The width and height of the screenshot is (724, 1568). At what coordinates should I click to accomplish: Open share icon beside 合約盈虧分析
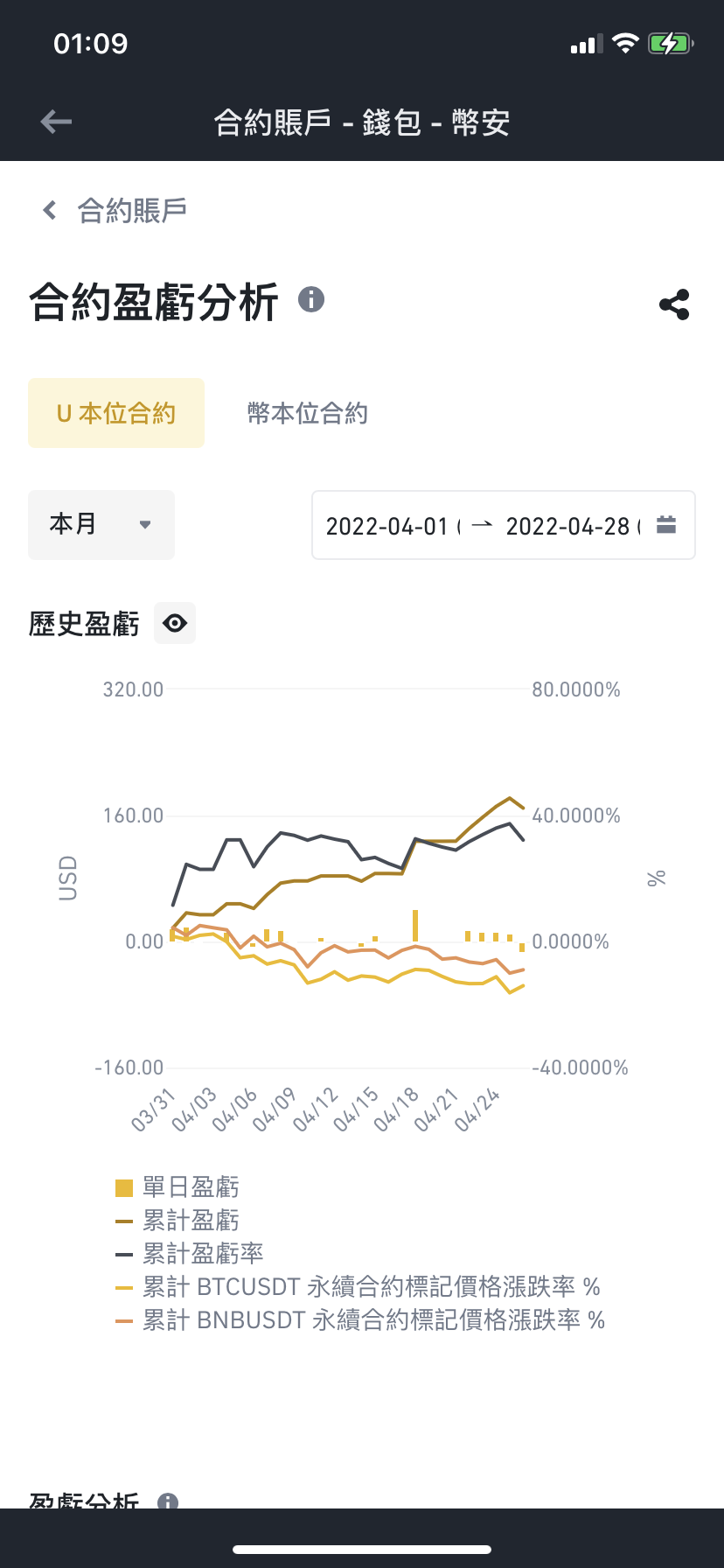[674, 304]
